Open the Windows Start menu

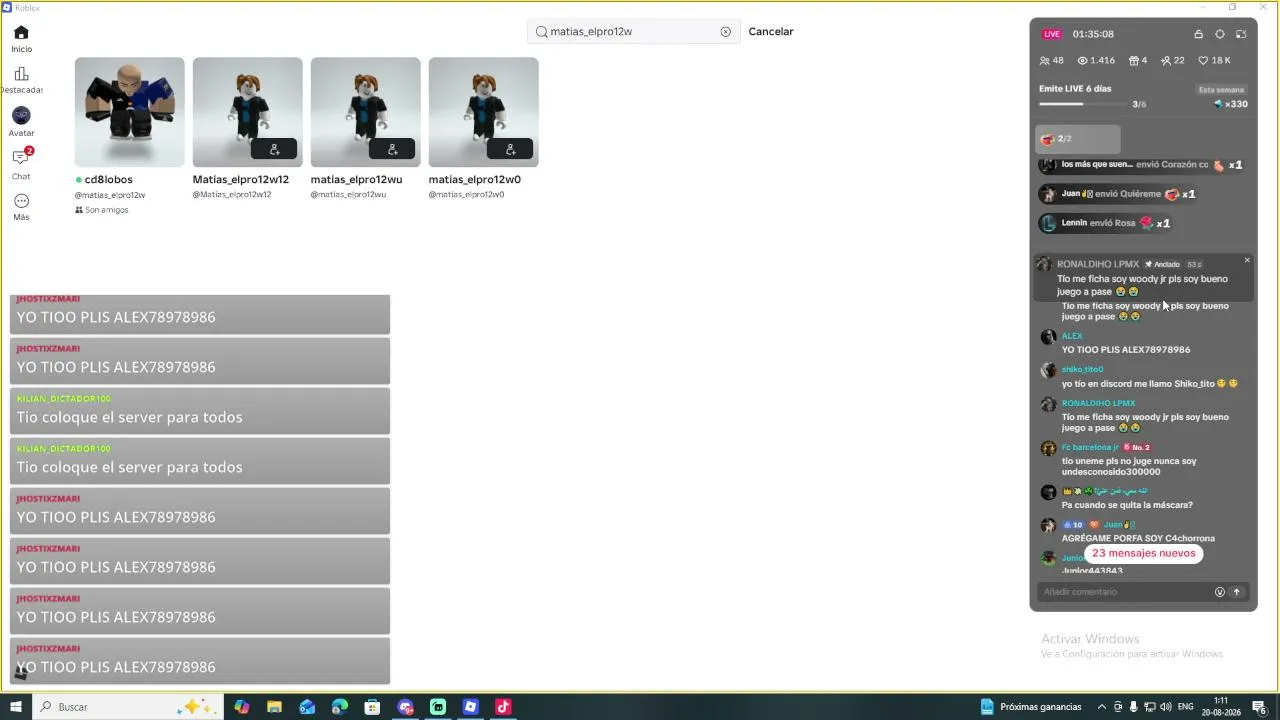click(x=16, y=707)
